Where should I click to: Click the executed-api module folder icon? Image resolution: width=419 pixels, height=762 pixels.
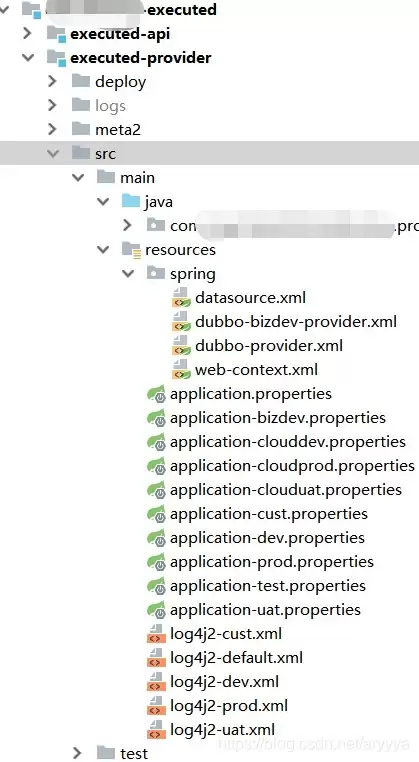tap(56, 34)
